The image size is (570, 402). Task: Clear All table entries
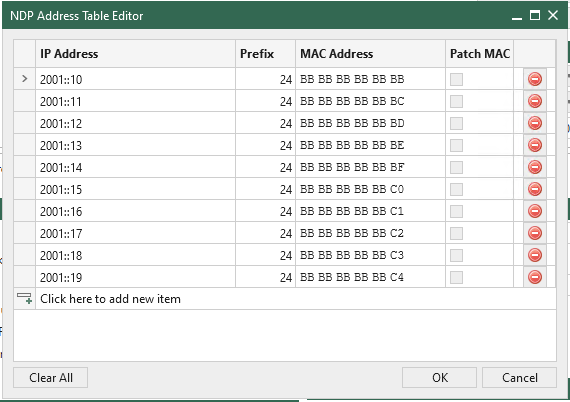[51, 378]
